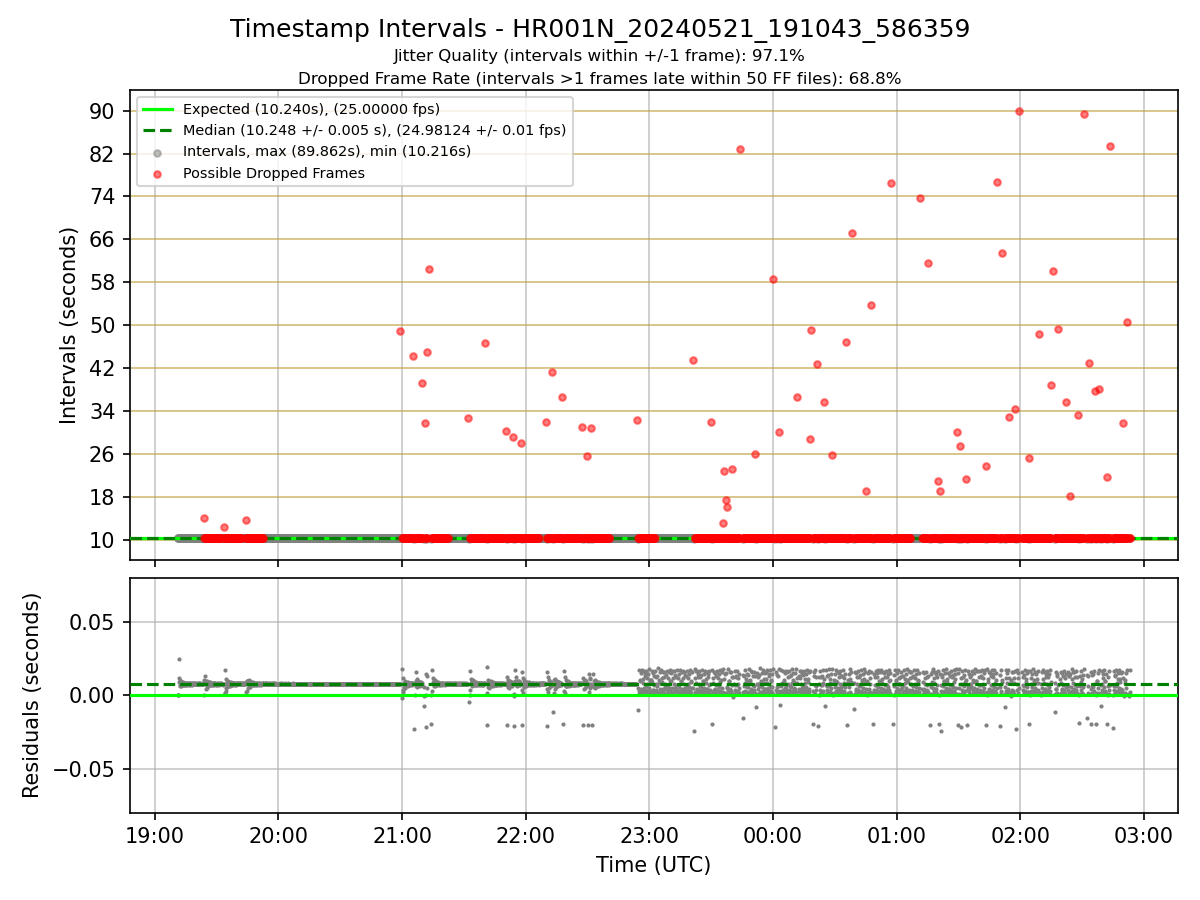Click the 'Median (10.248 +/- 0.005 s)' legend entry
This screenshot has width=1200, height=900.
click(x=374, y=130)
